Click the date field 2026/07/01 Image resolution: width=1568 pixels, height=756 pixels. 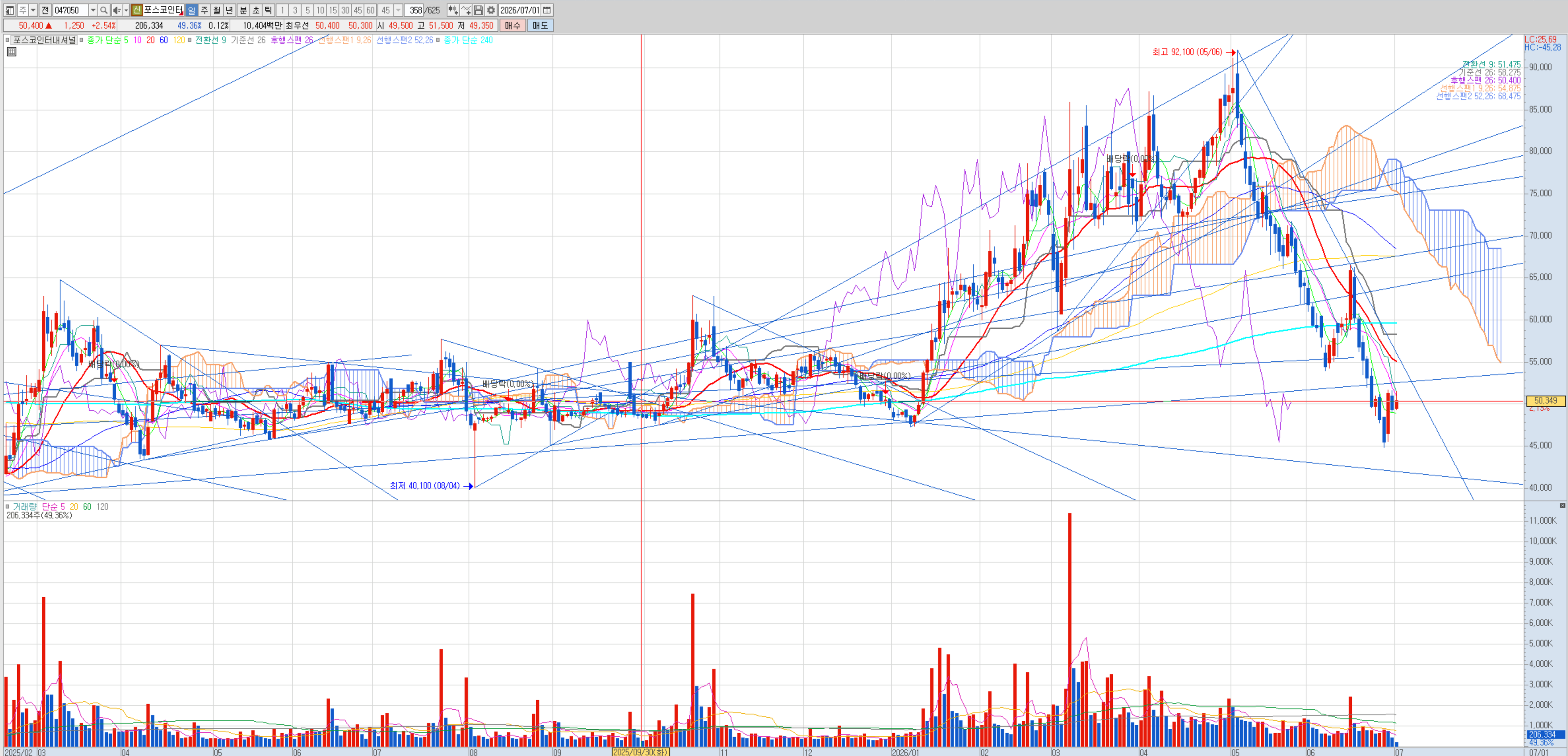pos(519,11)
